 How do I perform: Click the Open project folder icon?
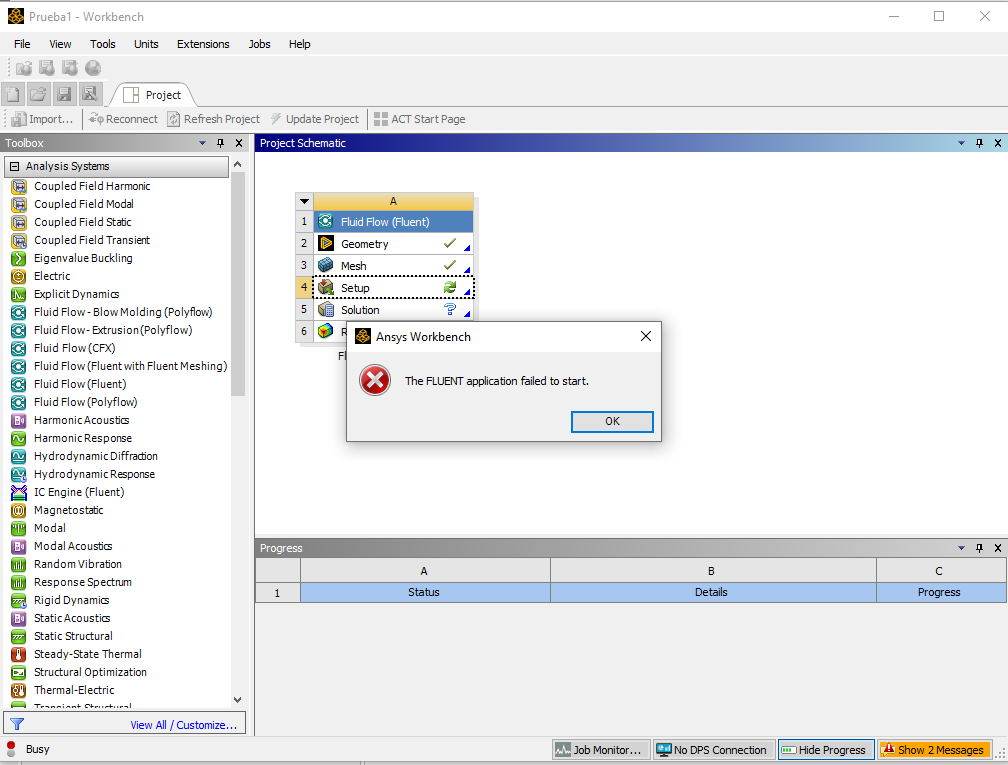[39, 94]
